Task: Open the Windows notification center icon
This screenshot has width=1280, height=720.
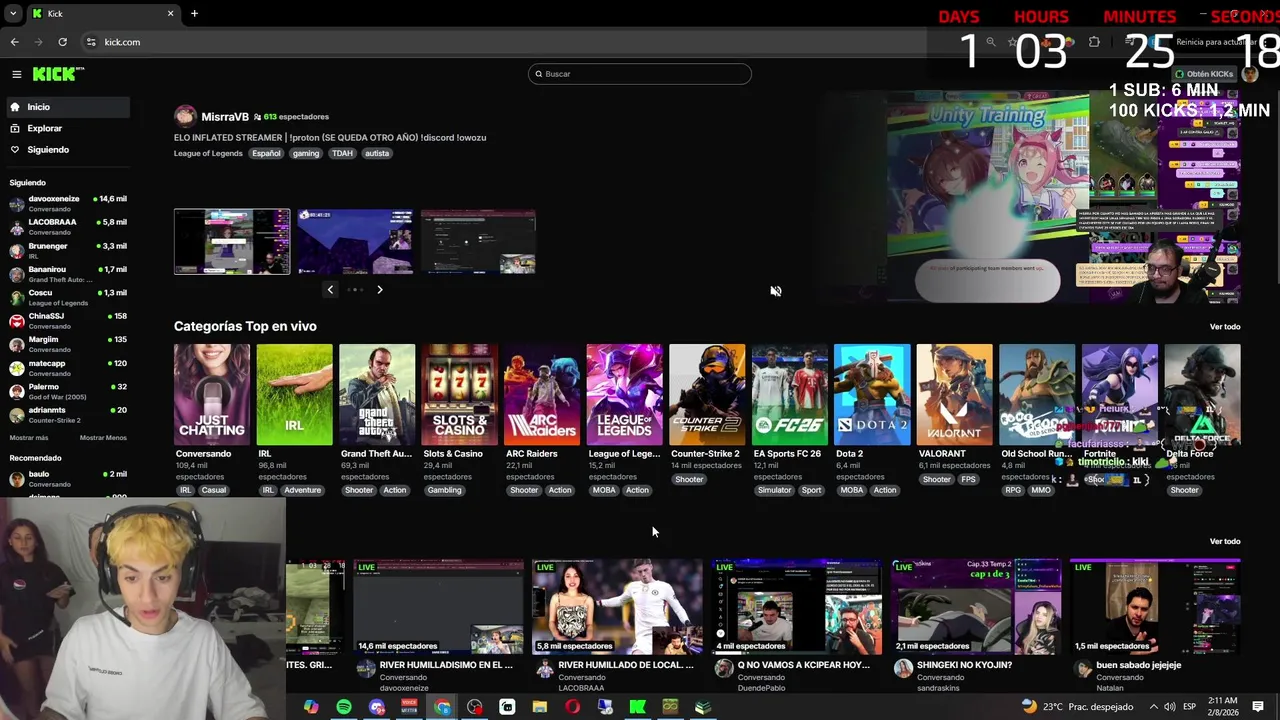Action: click(x=1258, y=707)
